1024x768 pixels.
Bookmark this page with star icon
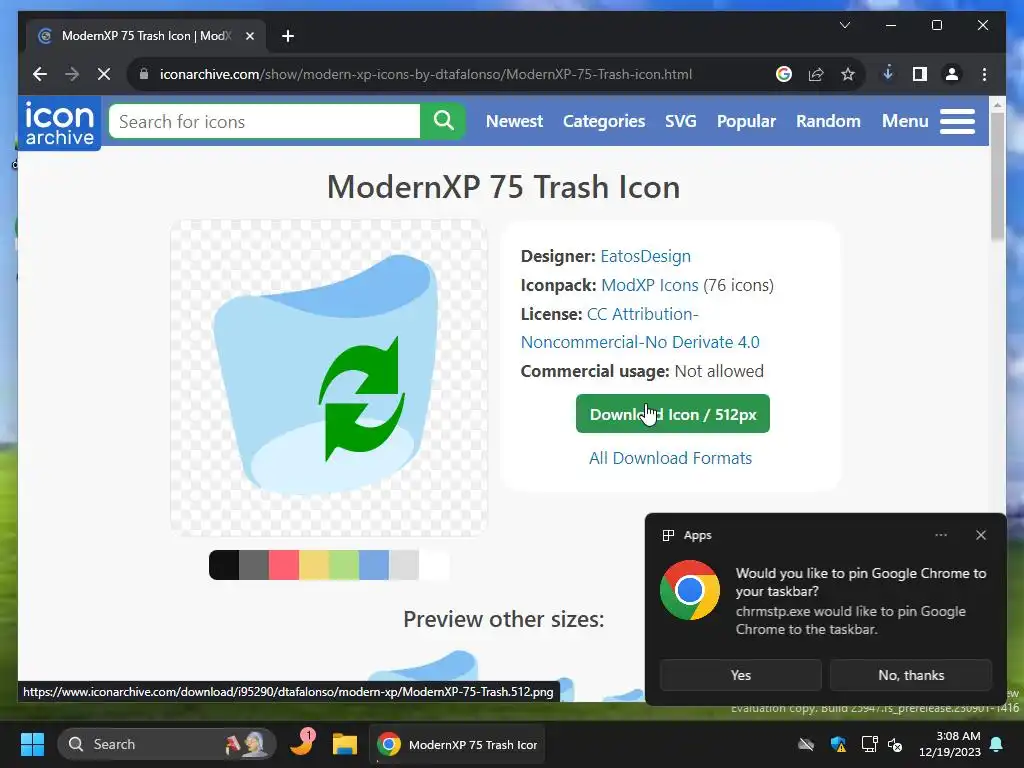coord(848,74)
